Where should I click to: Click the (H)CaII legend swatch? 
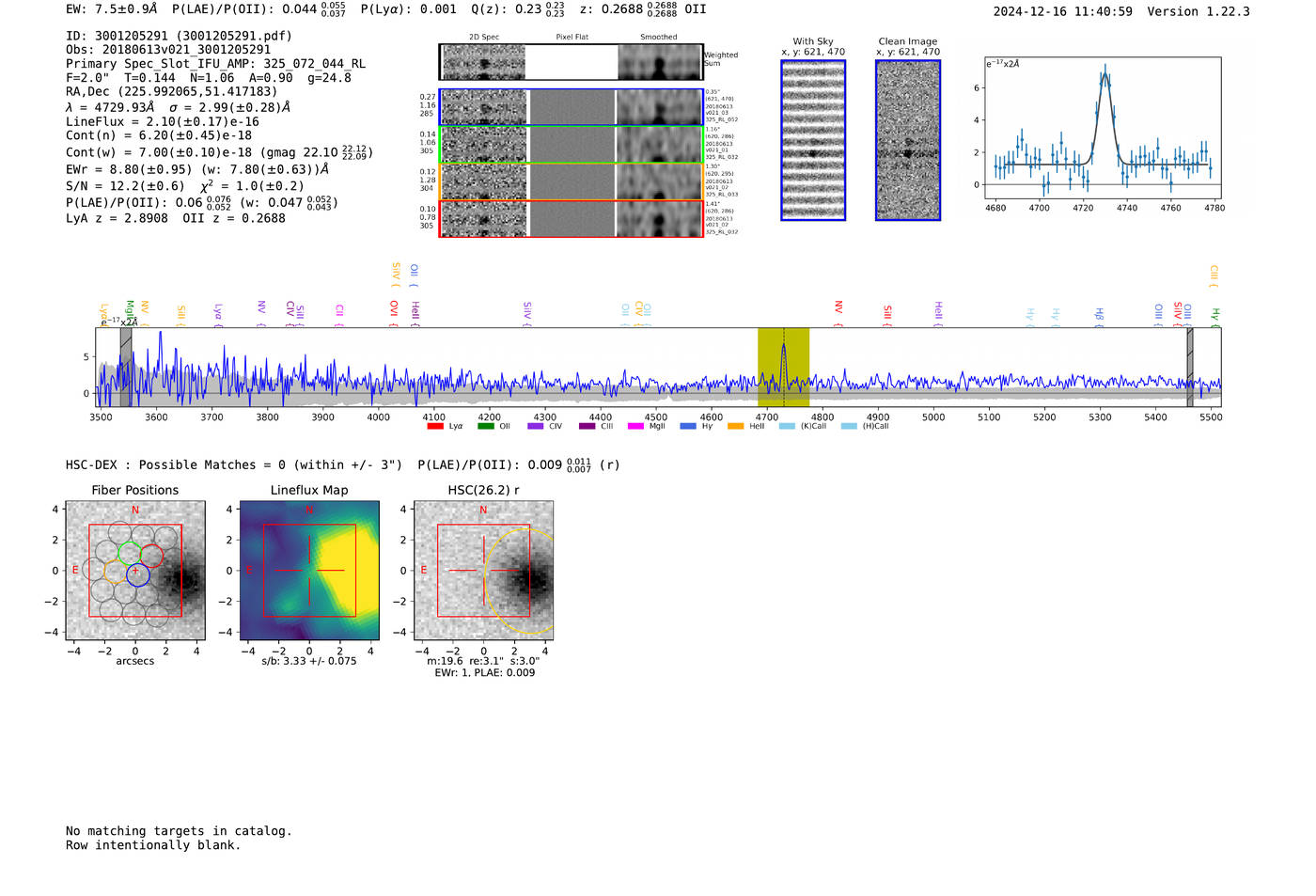849,427
